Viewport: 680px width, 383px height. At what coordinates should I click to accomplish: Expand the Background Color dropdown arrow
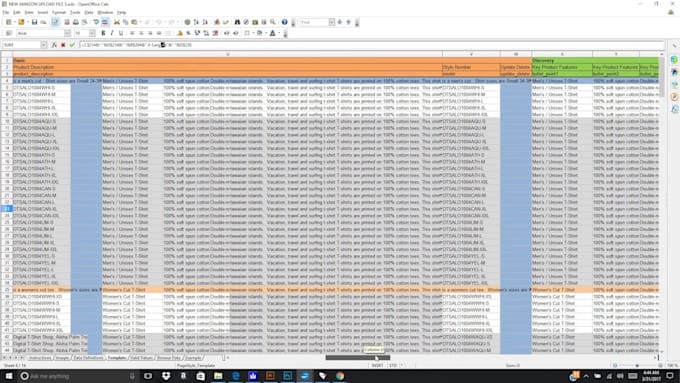[x=266, y=33]
